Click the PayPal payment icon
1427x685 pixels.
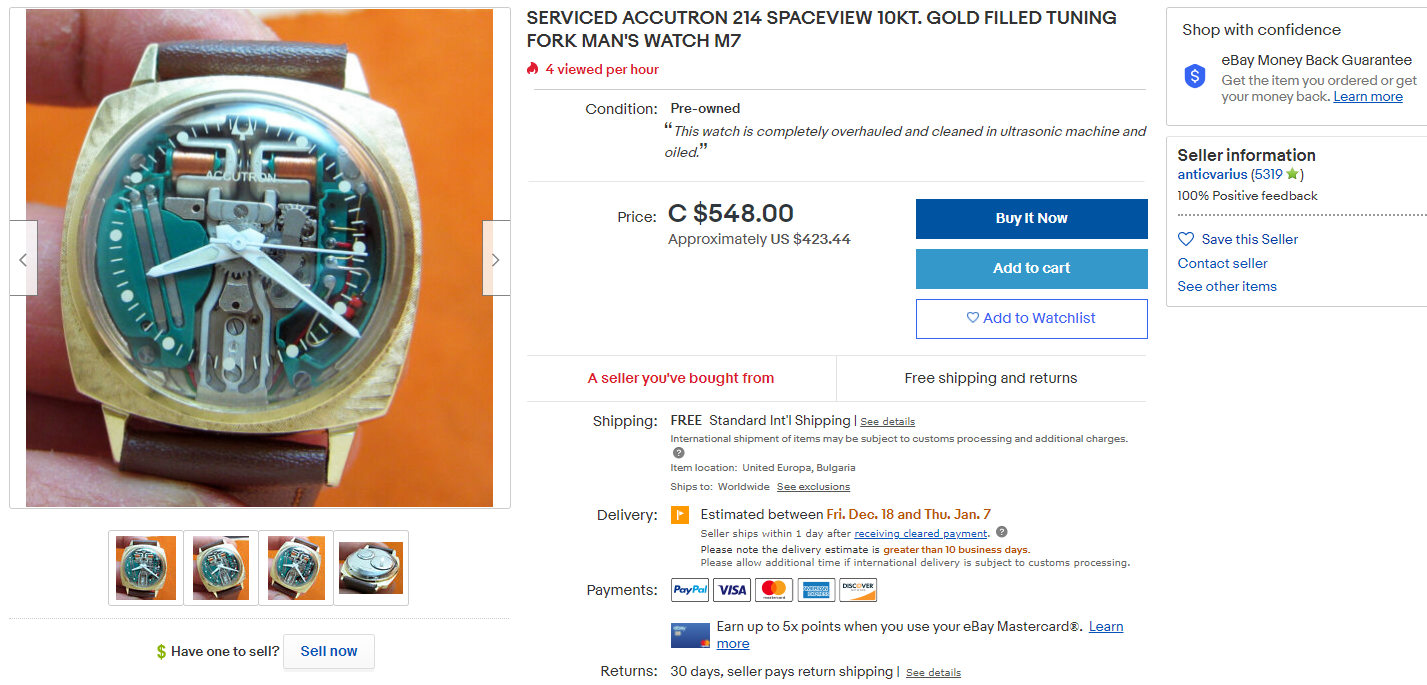point(690,590)
